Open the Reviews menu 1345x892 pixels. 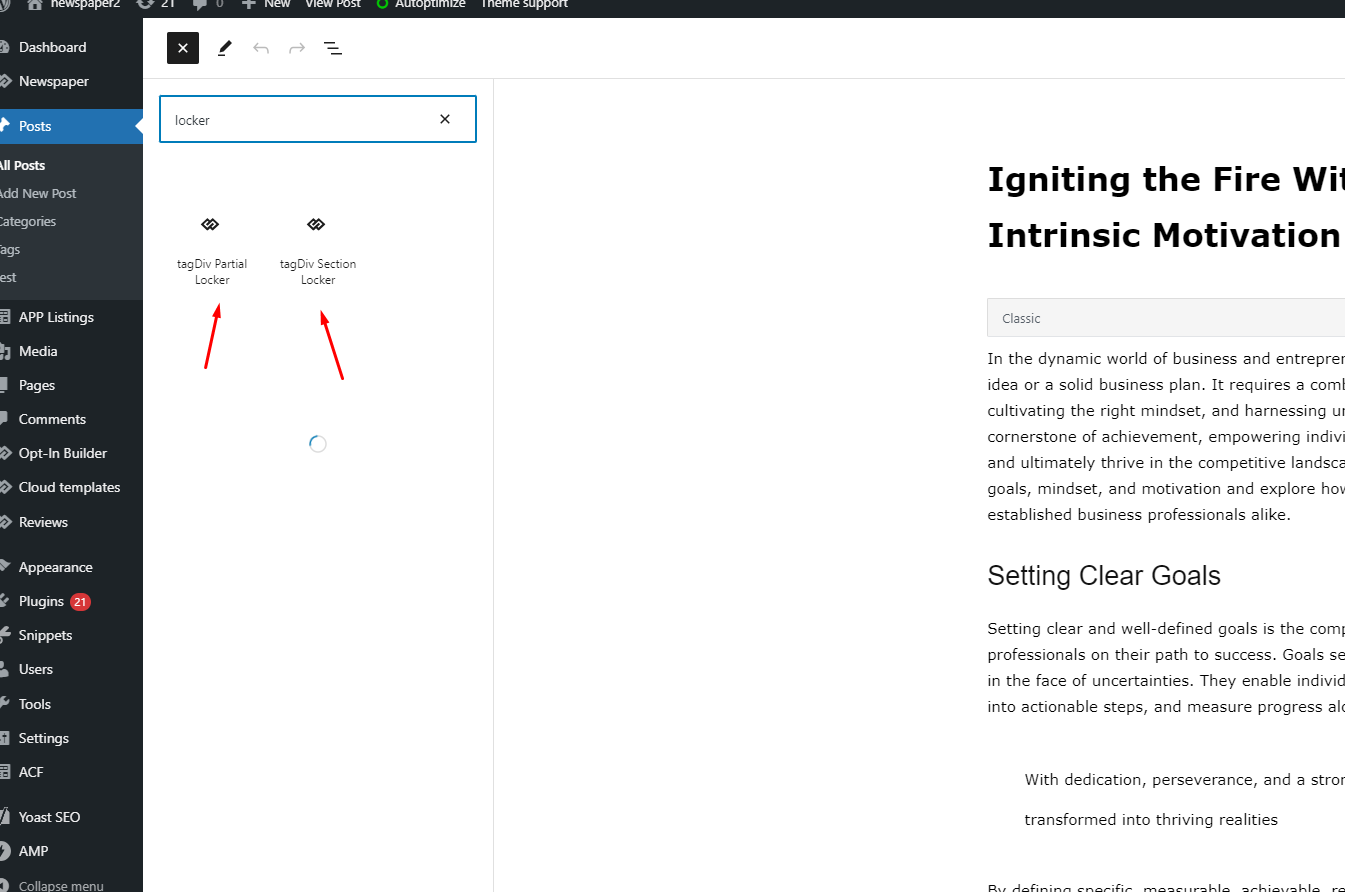point(43,522)
